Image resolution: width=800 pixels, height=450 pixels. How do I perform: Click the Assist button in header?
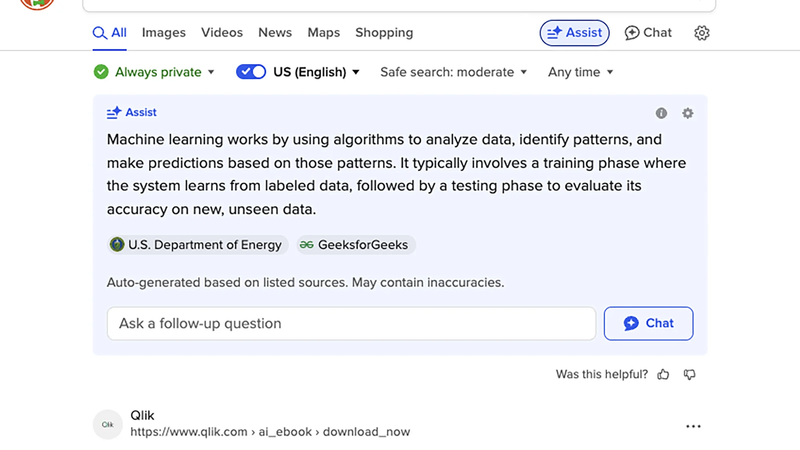[x=574, y=33]
